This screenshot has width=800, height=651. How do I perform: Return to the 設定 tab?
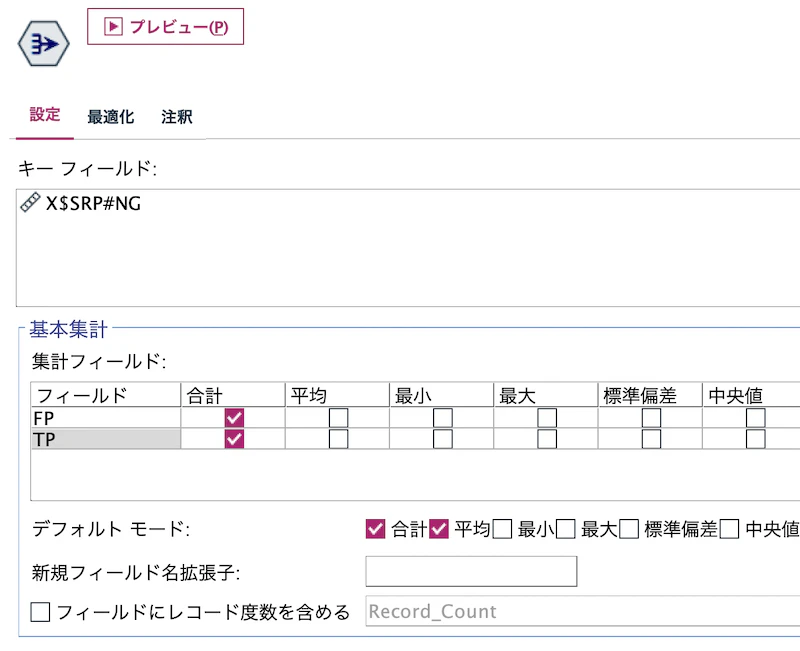[x=44, y=116]
